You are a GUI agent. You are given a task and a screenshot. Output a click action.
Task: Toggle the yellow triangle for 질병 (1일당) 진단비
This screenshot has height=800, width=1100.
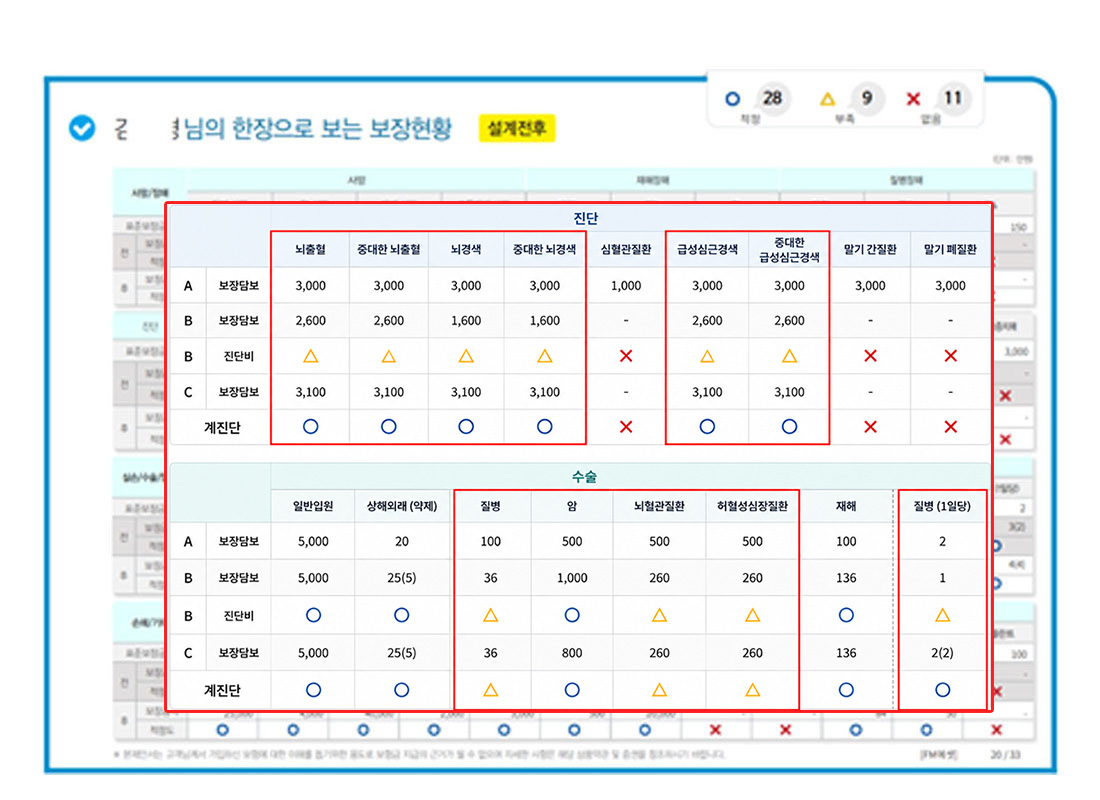(x=941, y=616)
